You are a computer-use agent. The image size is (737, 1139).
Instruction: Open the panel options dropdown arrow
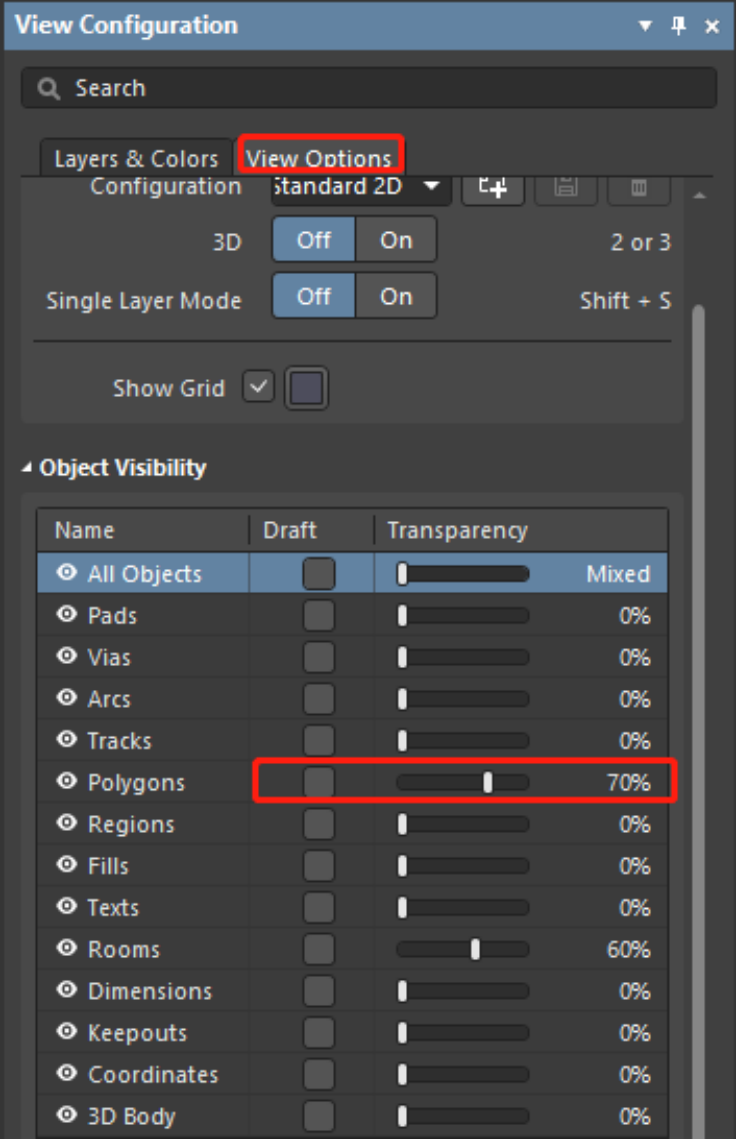646,26
